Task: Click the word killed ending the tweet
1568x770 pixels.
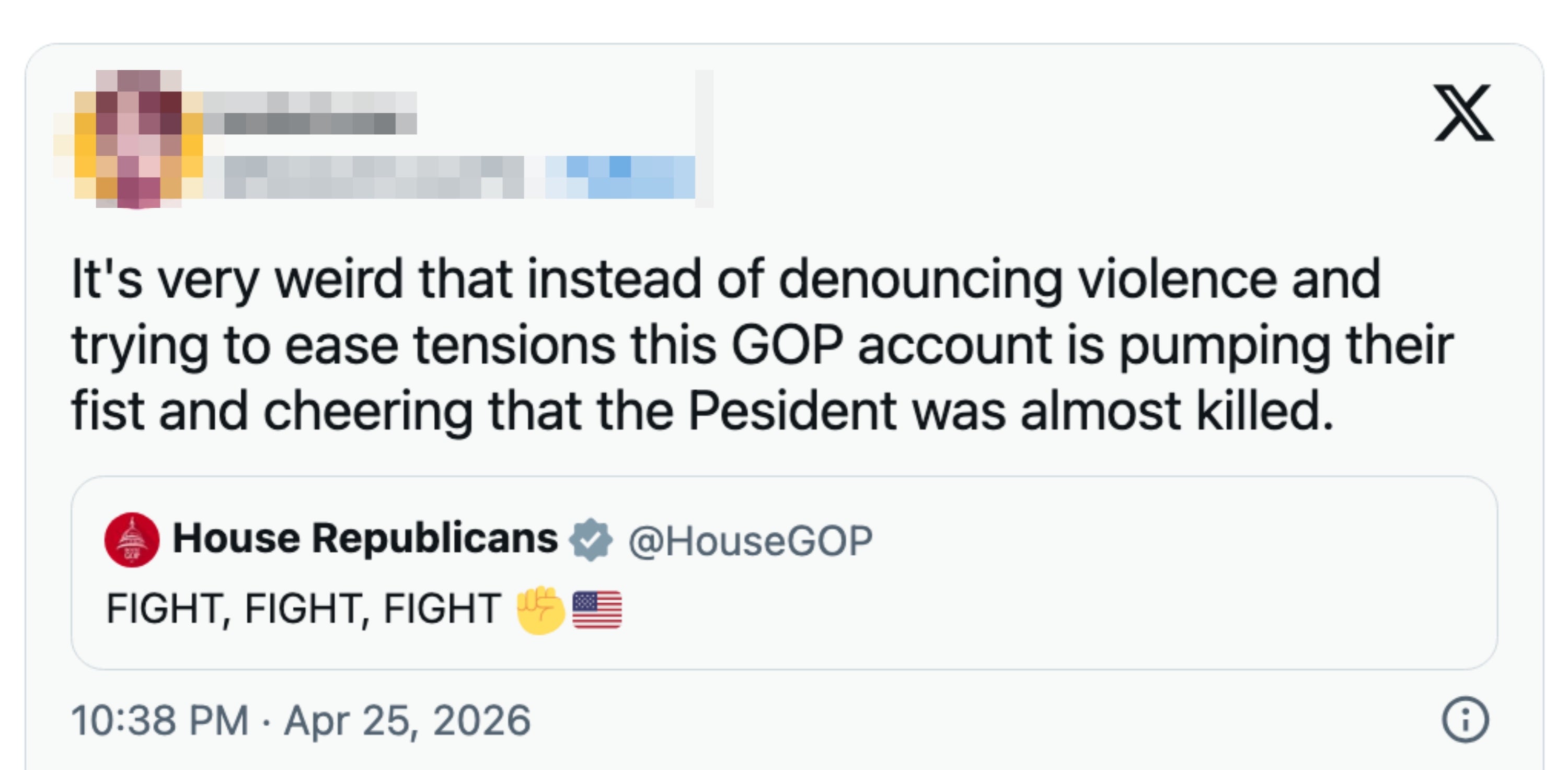Action: tap(1264, 412)
